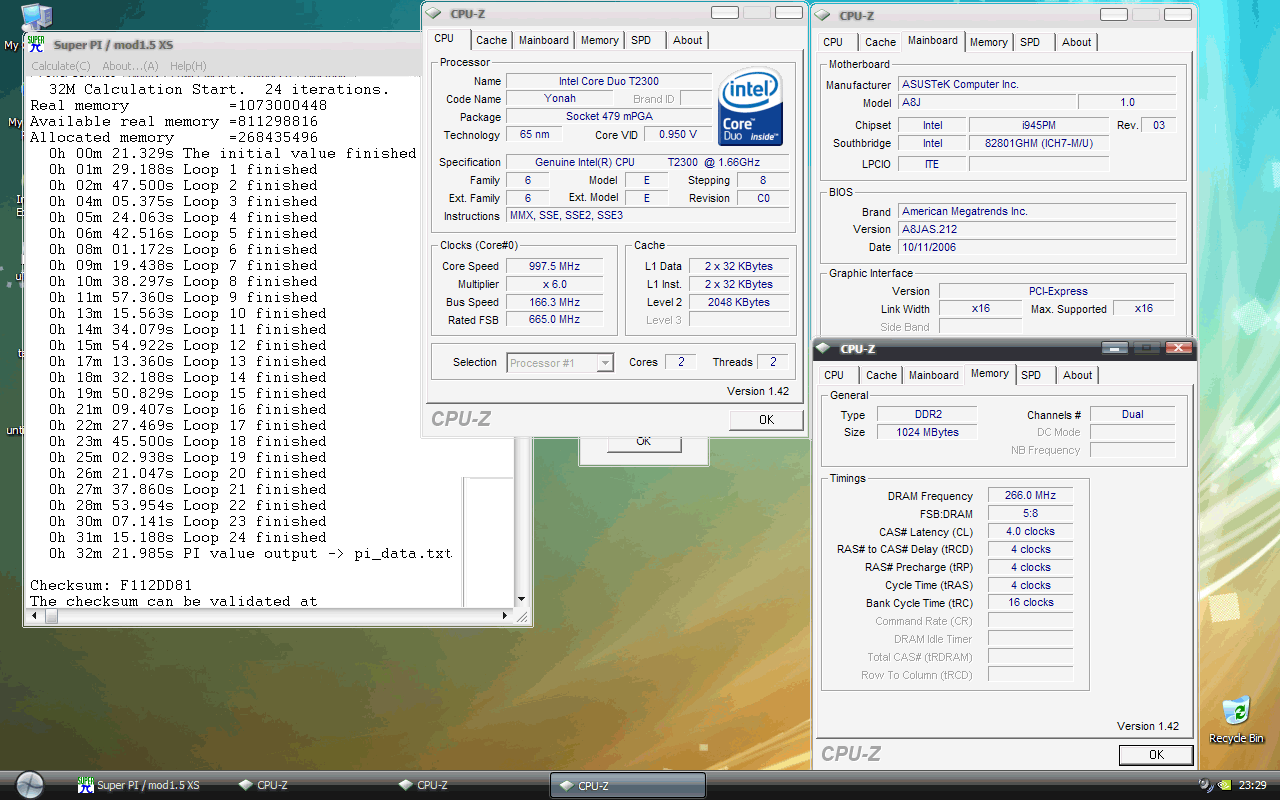Click OK in CPU-Z Memory window
Screen dimensions: 1280x800
coord(1156,755)
